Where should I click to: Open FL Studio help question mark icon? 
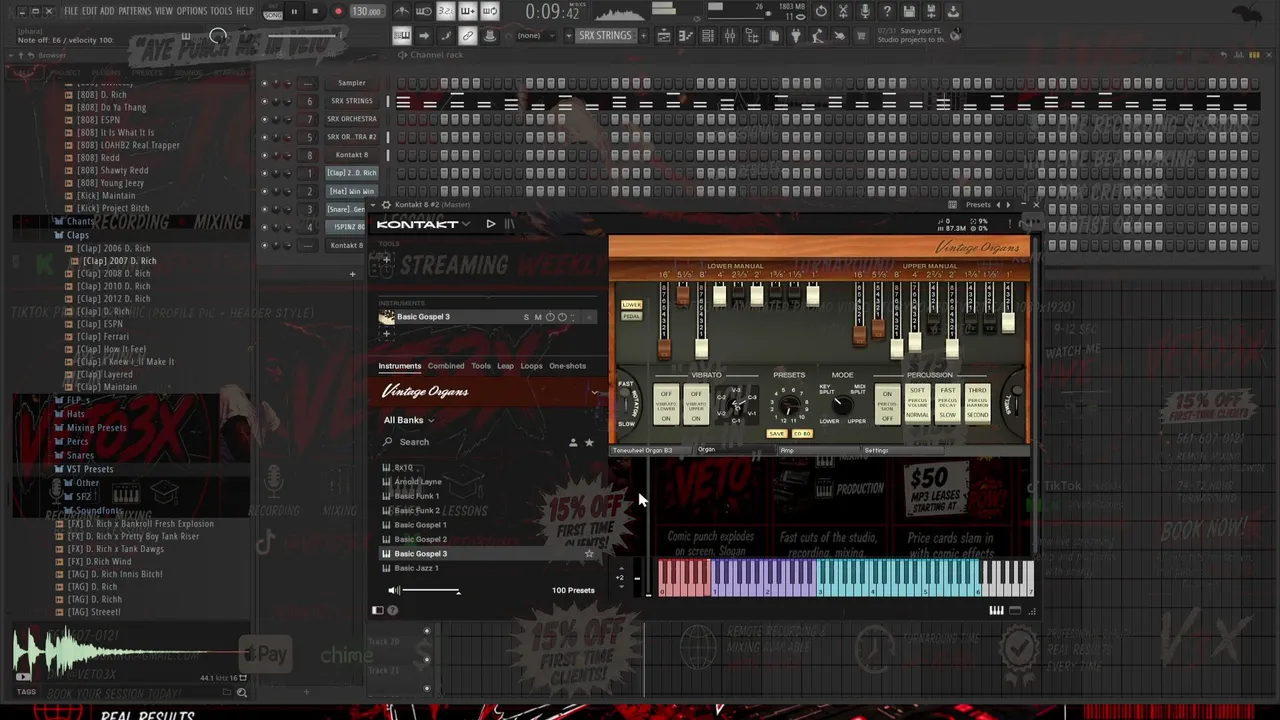pos(887,11)
